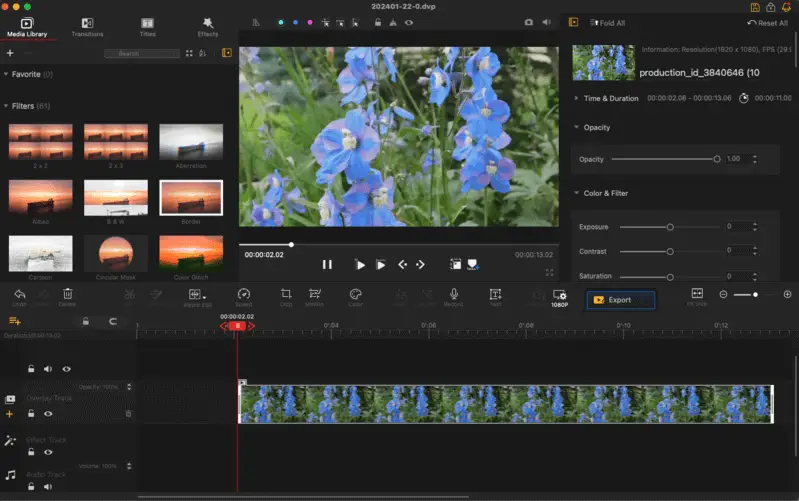Select the Crop tool
Screen dimensions: 799x501
click(286, 295)
